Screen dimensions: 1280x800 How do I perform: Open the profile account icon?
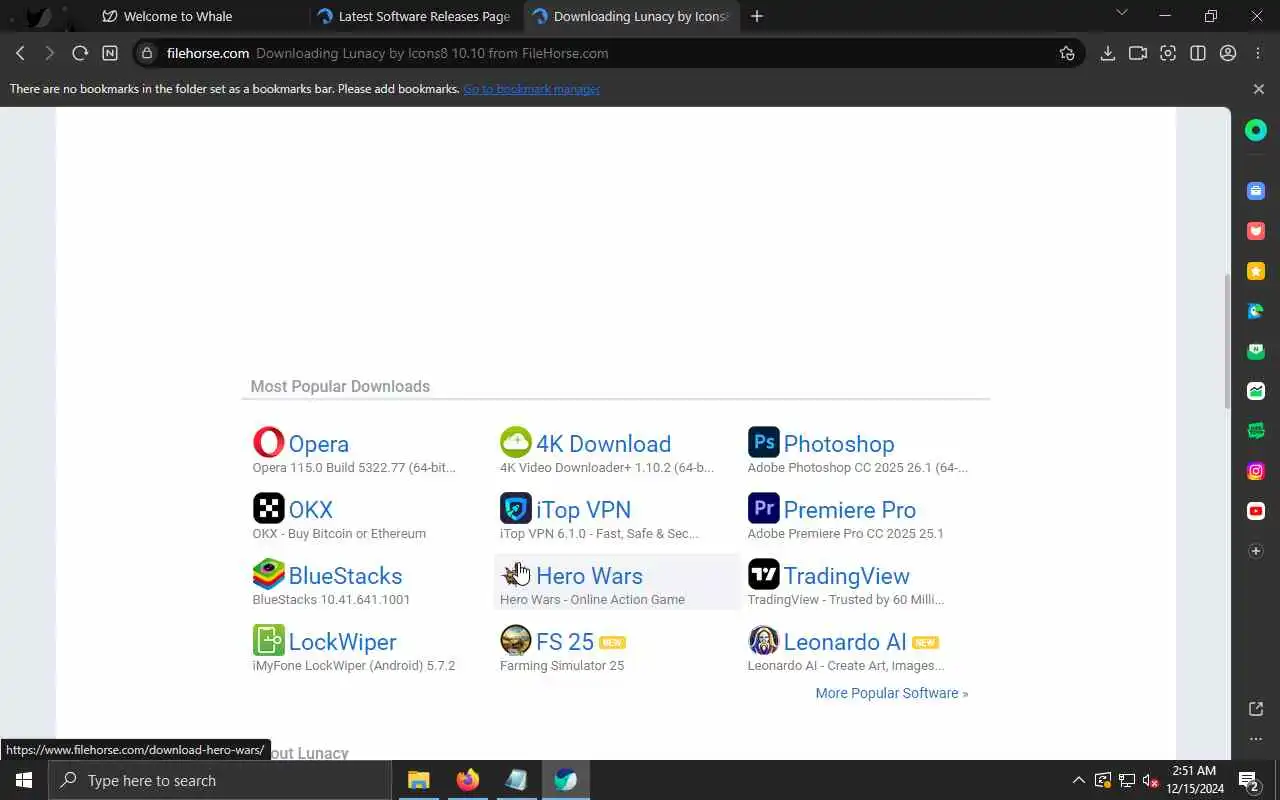click(x=1228, y=53)
